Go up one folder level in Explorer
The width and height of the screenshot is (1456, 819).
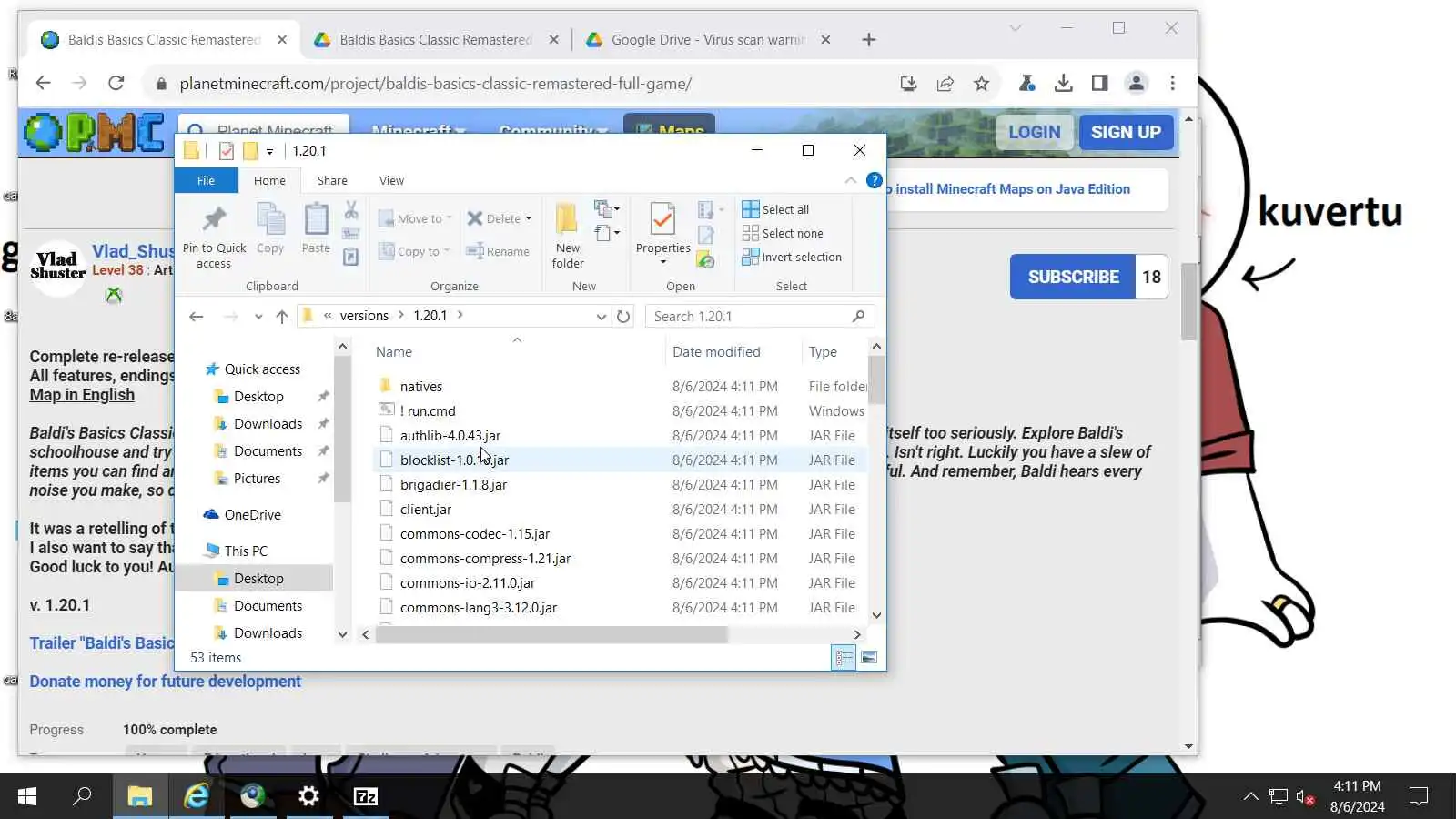(x=282, y=316)
